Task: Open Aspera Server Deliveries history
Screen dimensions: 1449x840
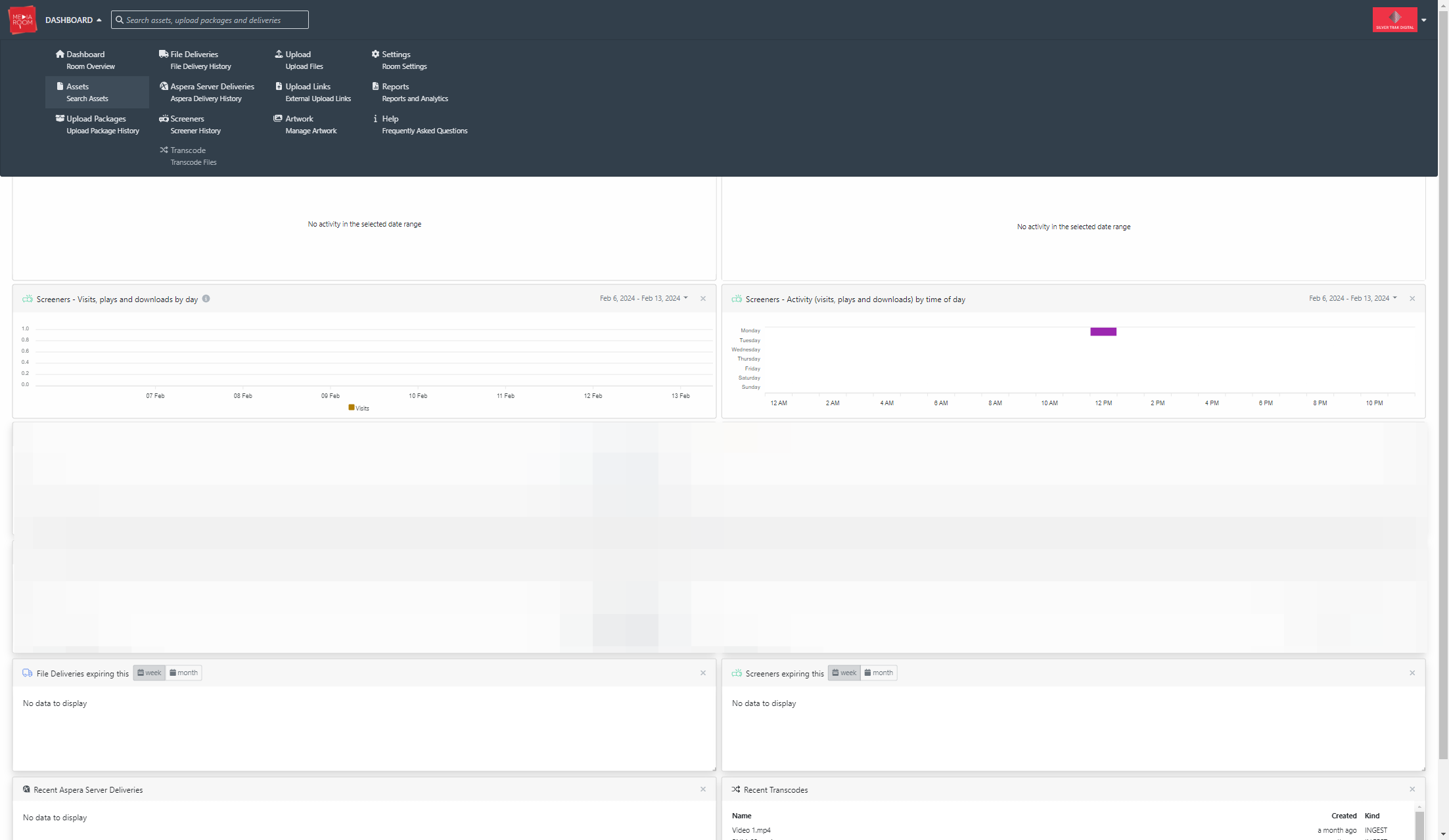Action: 206,92
